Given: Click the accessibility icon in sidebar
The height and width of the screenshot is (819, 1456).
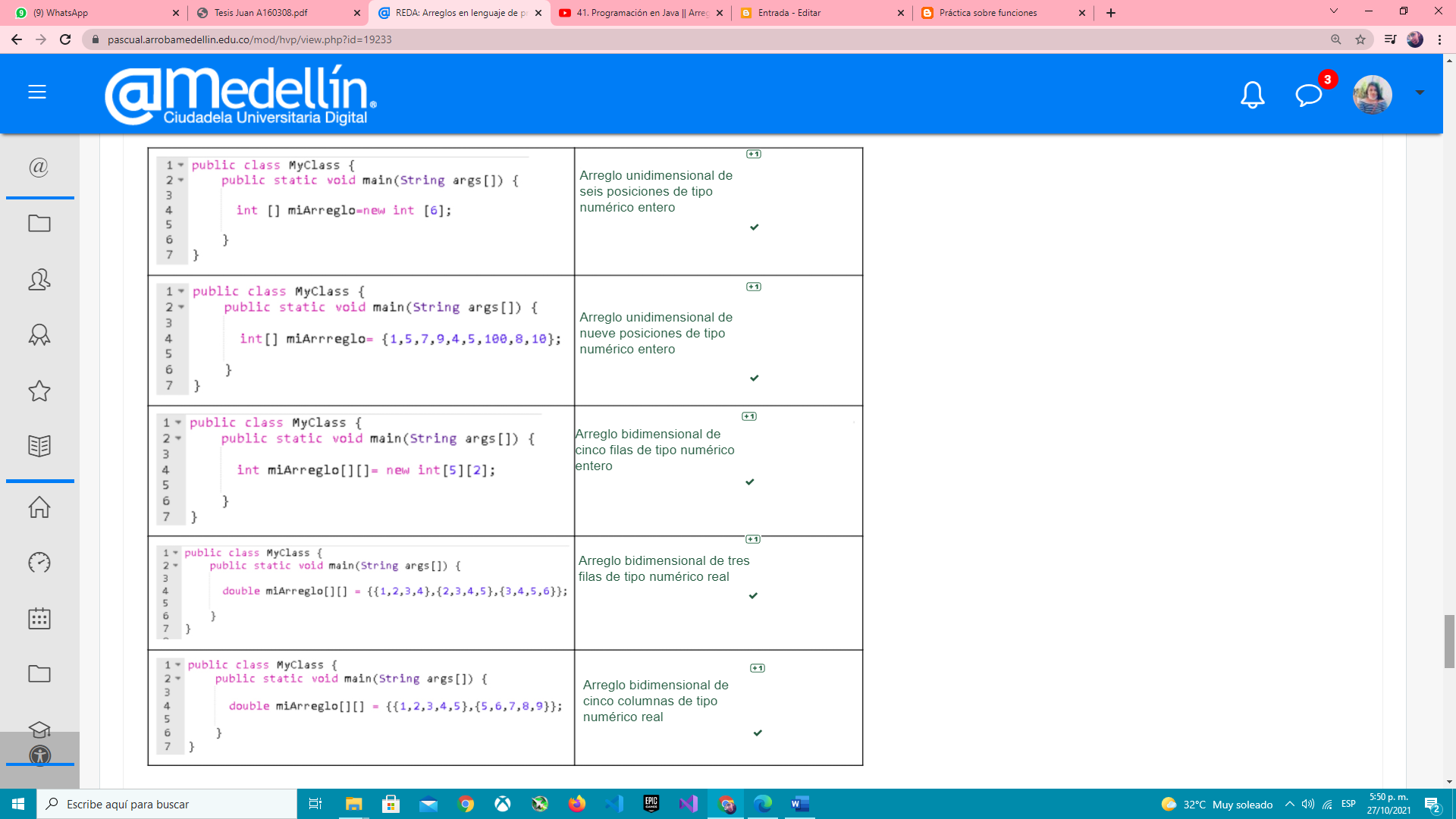Looking at the screenshot, I should (39, 755).
